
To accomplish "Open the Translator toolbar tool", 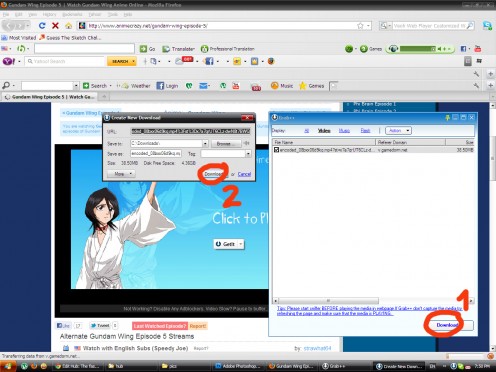I will [178, 49].
